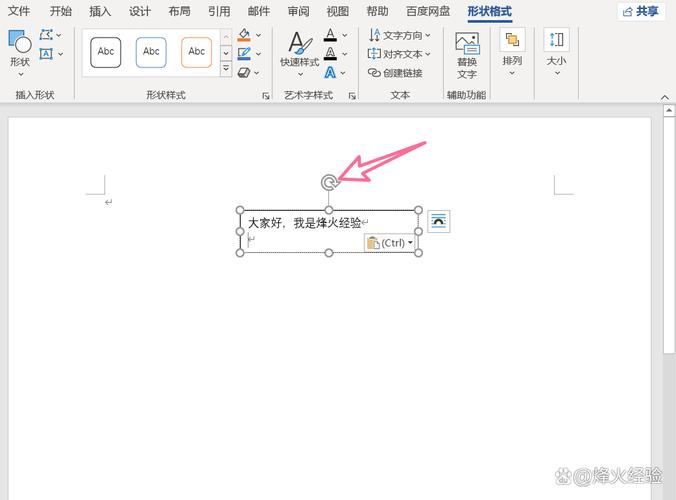The image size is (676, 500).
Task: Switch to the 审阅 tab
Action: tap(298, 11)
